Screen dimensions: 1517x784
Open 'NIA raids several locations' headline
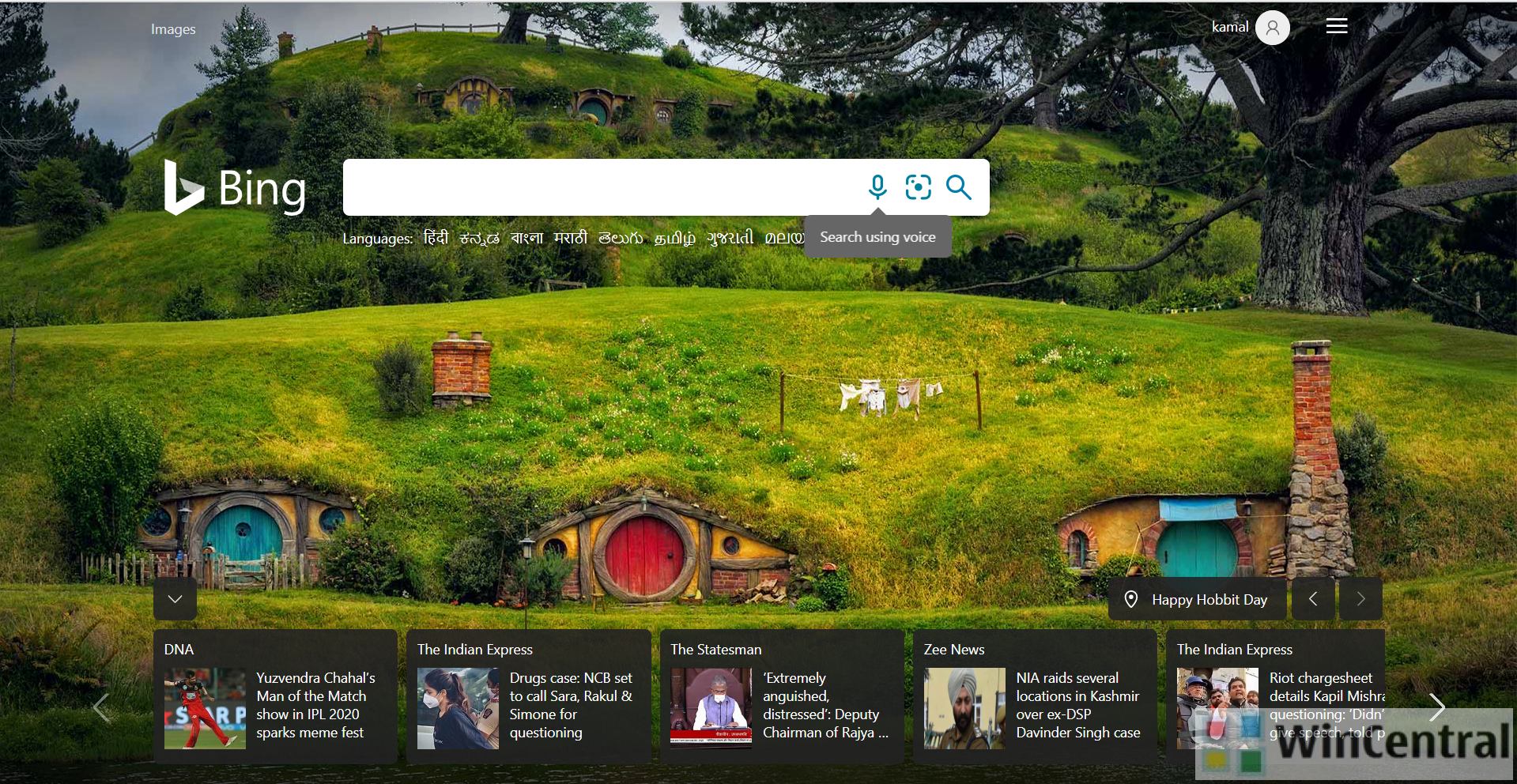1078,705
